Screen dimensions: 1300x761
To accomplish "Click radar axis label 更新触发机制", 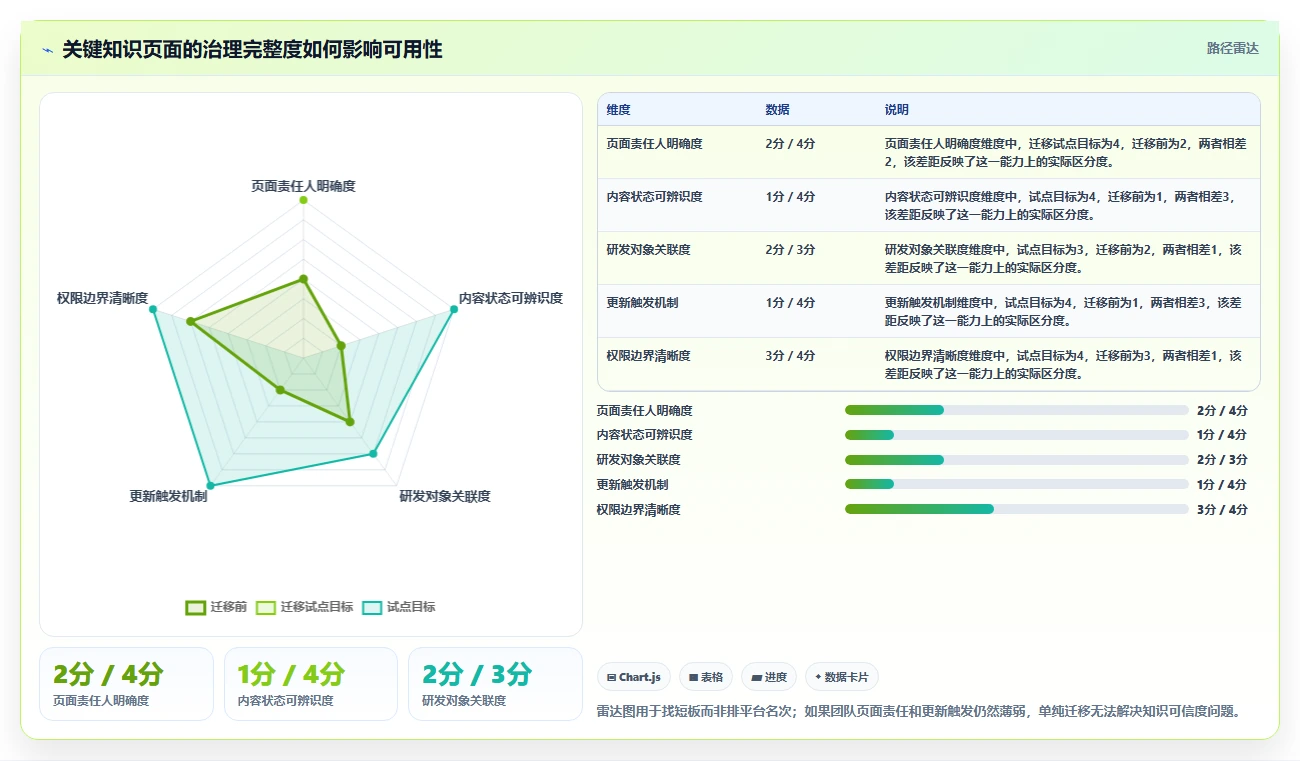I will (168, 496).
